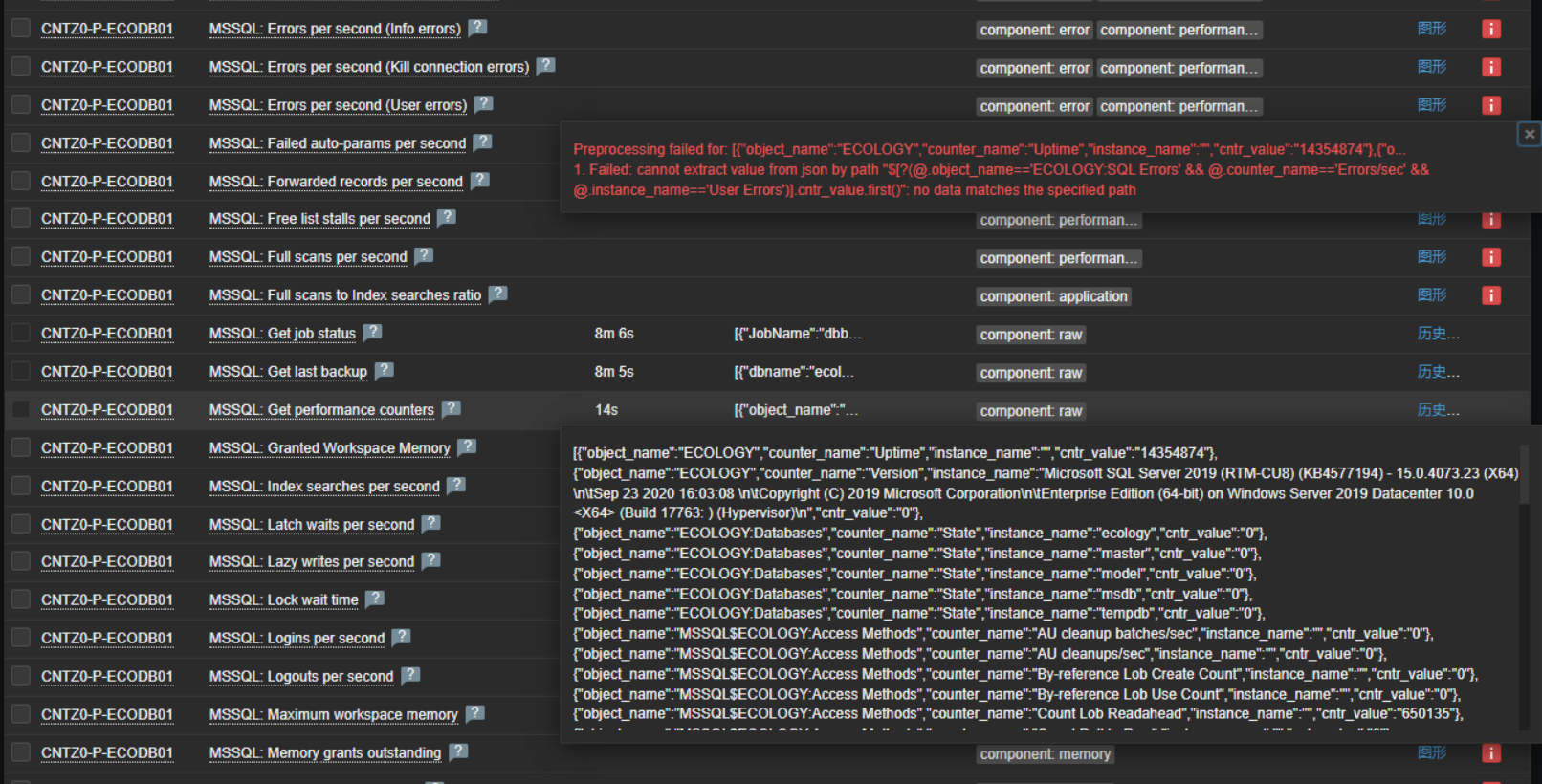This screenshot has height=784, width=1542.
Task: Open MSSQL: Logins per second item link
Action: [297, 639]
